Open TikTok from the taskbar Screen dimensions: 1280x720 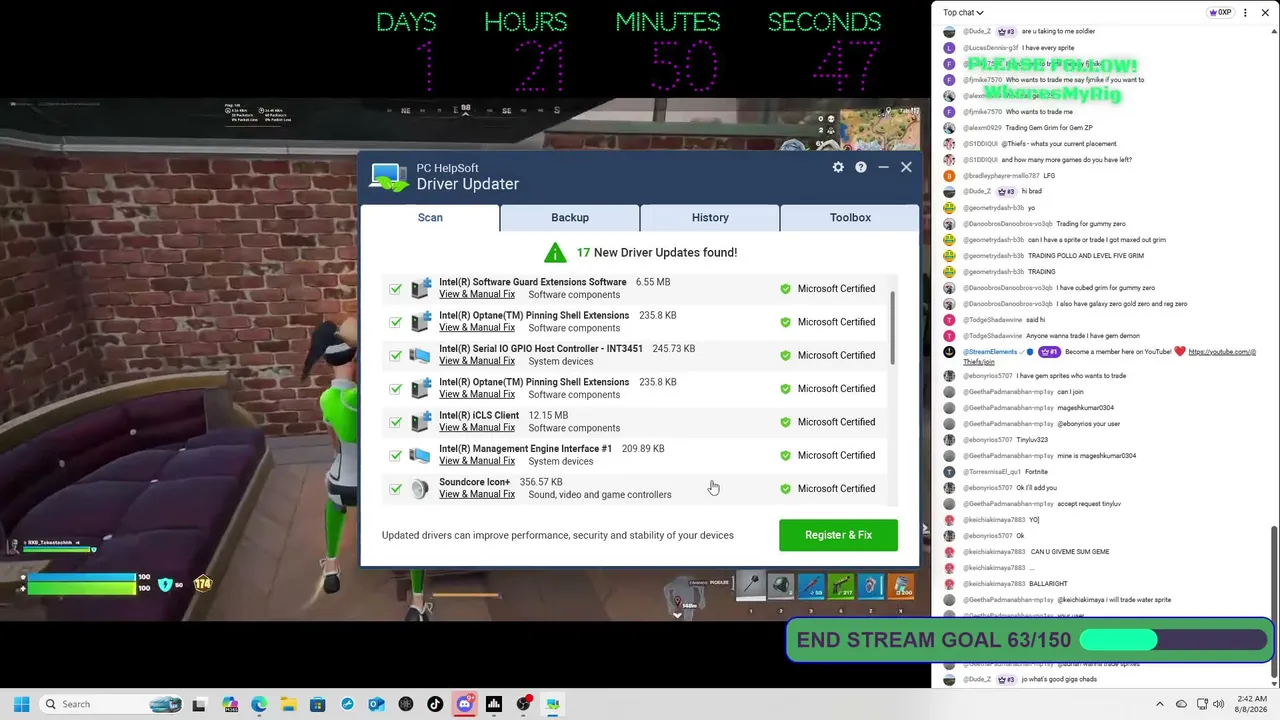point(435,704)
